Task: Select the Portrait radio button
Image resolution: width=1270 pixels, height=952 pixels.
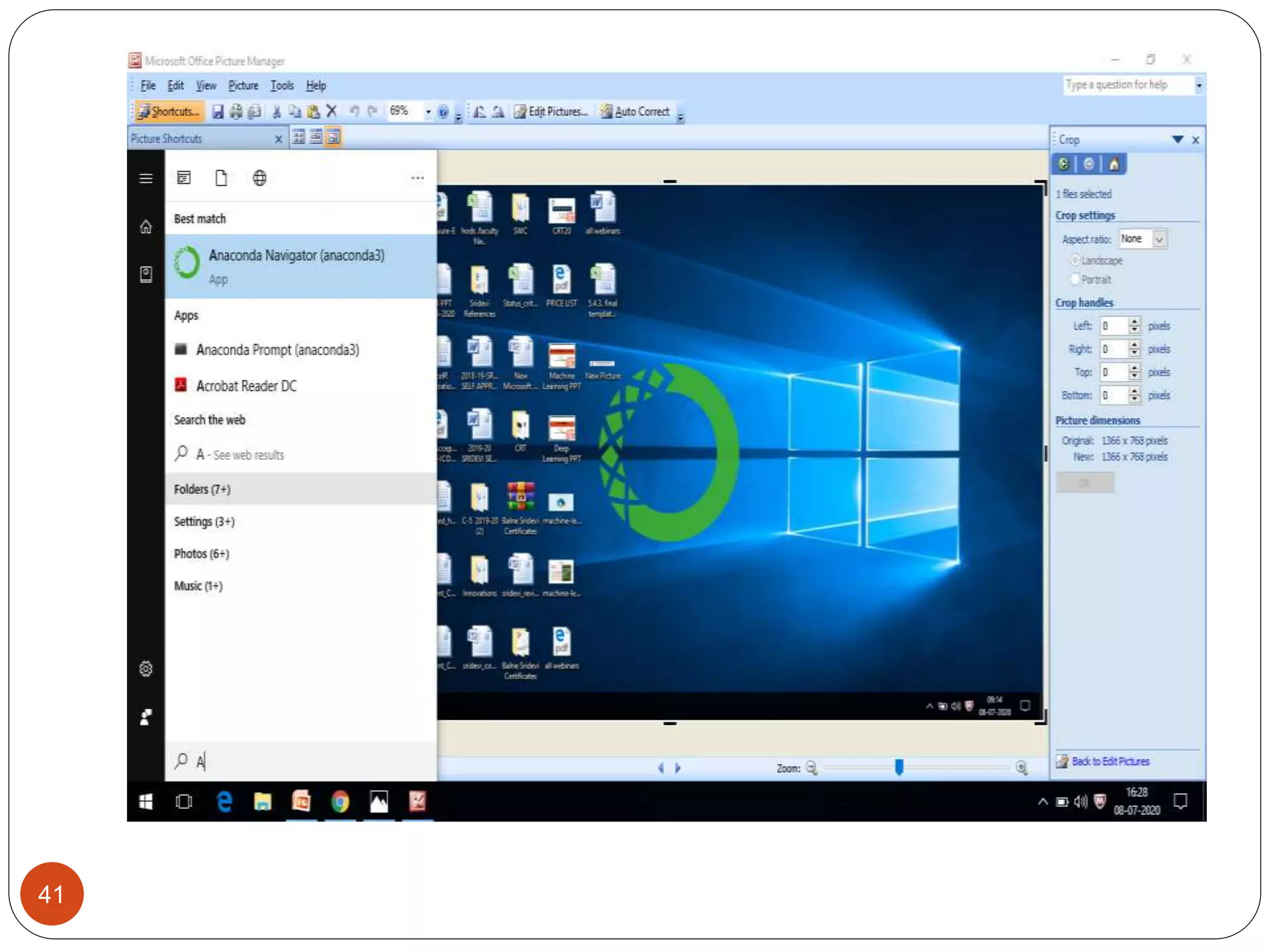Action: tap(1076, 279)
